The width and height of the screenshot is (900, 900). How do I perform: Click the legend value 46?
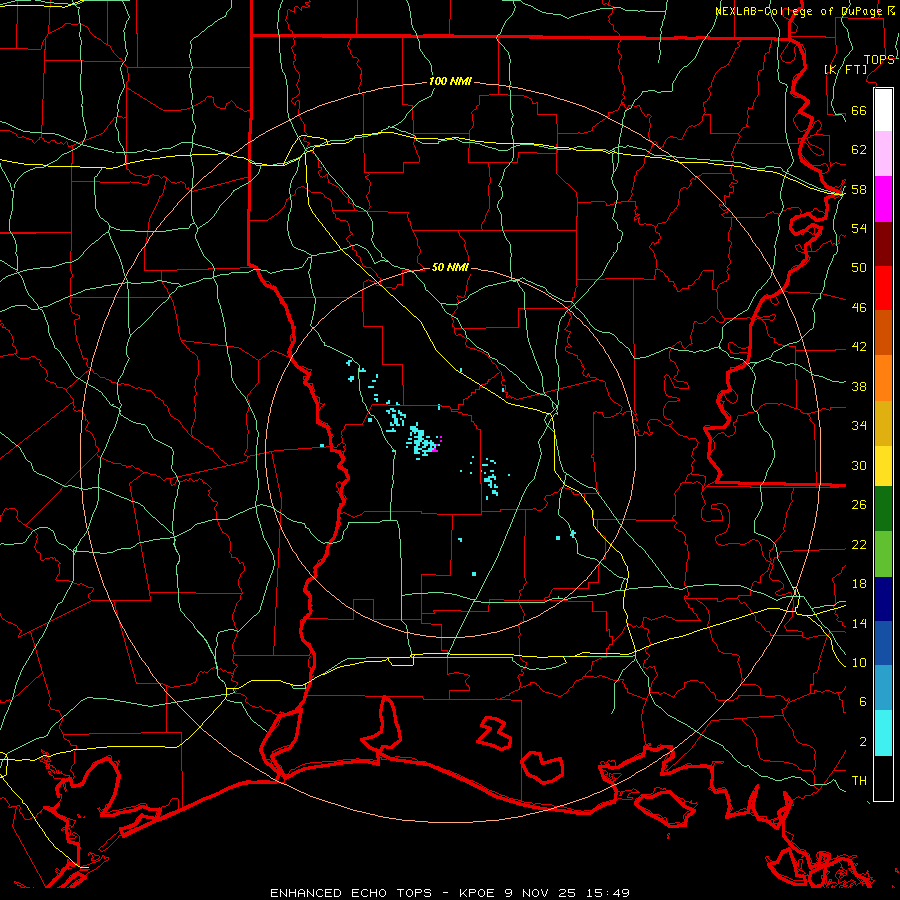point(859,307)
